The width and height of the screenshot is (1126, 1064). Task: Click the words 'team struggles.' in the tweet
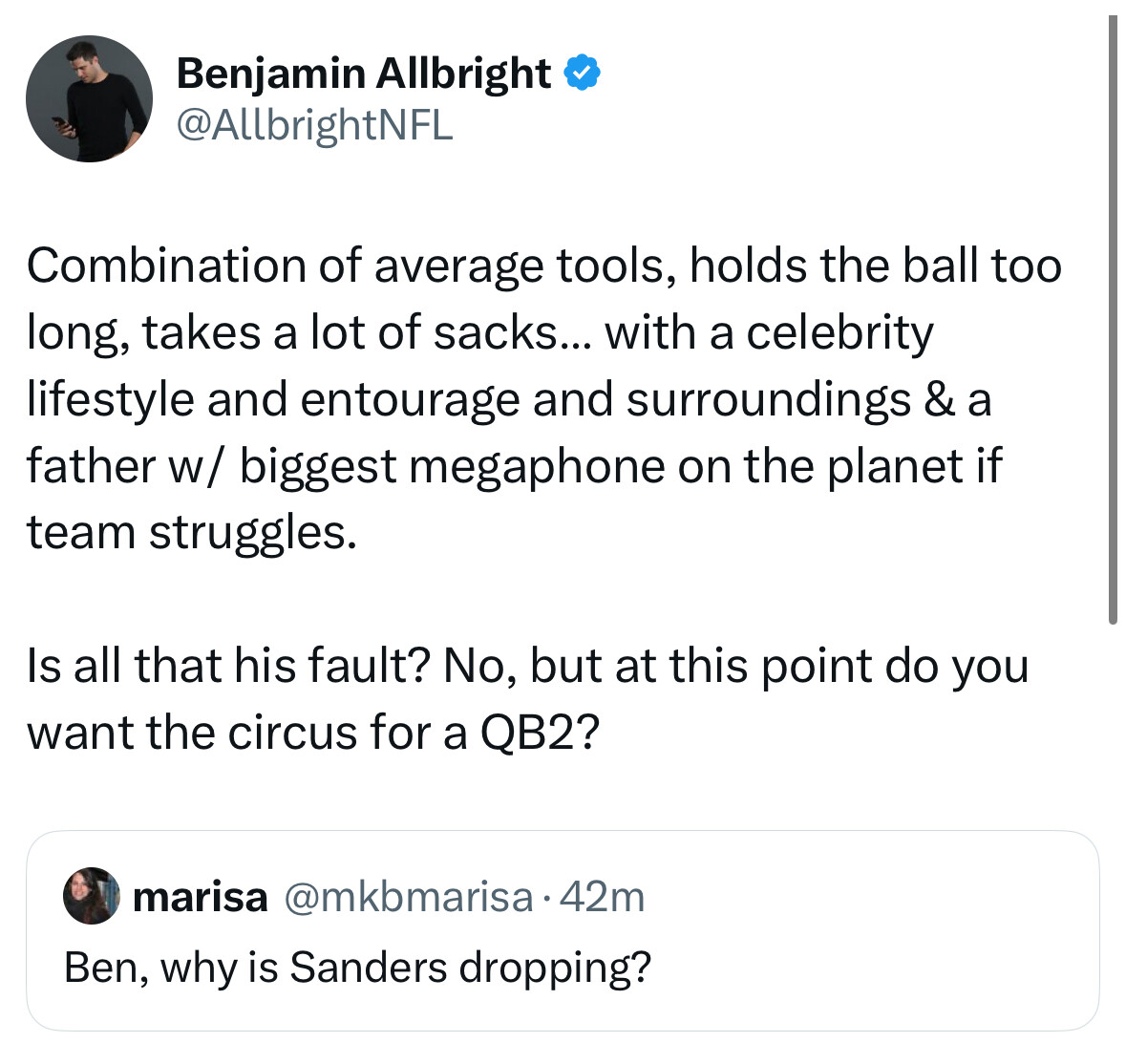tap(192, 534)
